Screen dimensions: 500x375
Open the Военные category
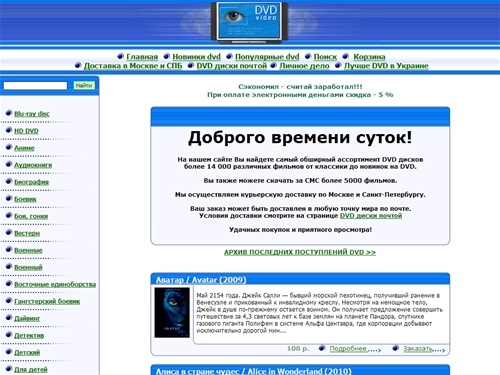pos(28,250)
